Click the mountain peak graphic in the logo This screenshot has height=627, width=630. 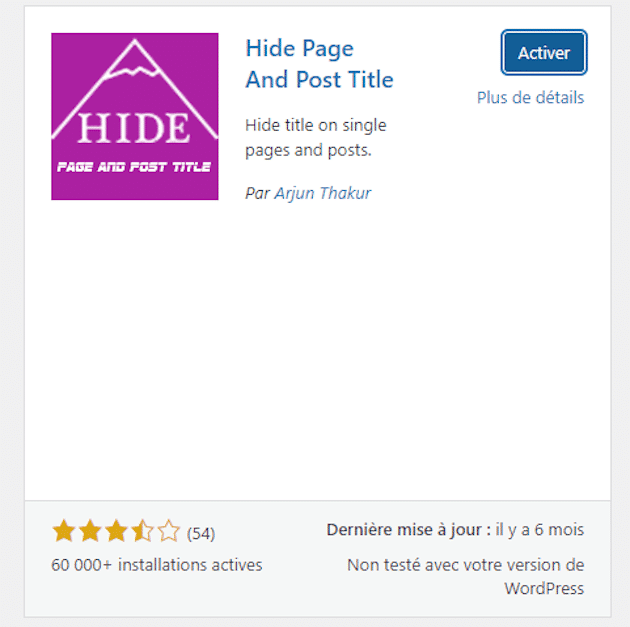(135, 58)
